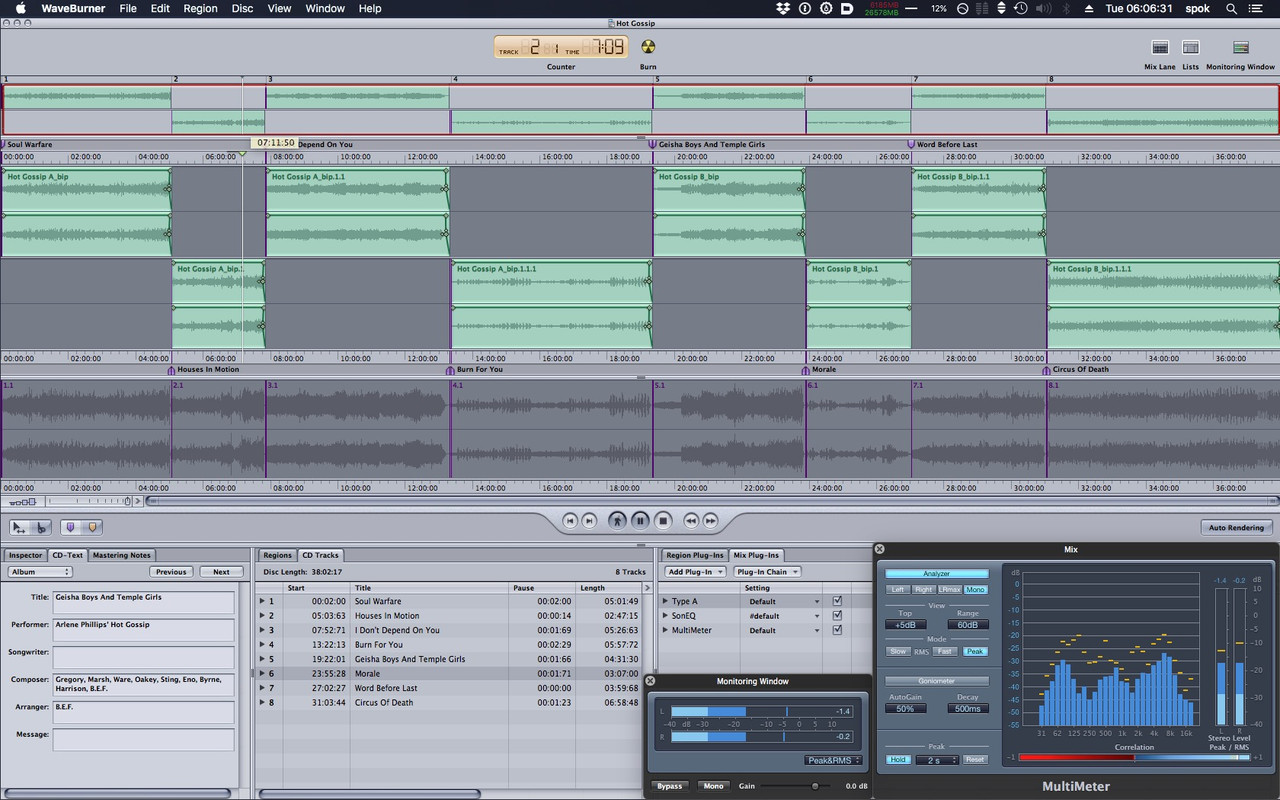Open Notification Center in menu bar
1280x800 pixels.
tap(1257, 8)
